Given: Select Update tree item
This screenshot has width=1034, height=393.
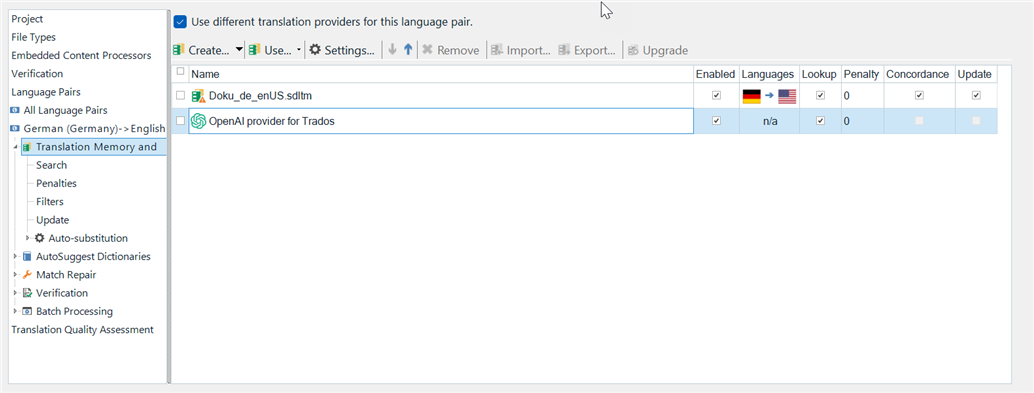Looking at the screenshot, I should (52, 220).
